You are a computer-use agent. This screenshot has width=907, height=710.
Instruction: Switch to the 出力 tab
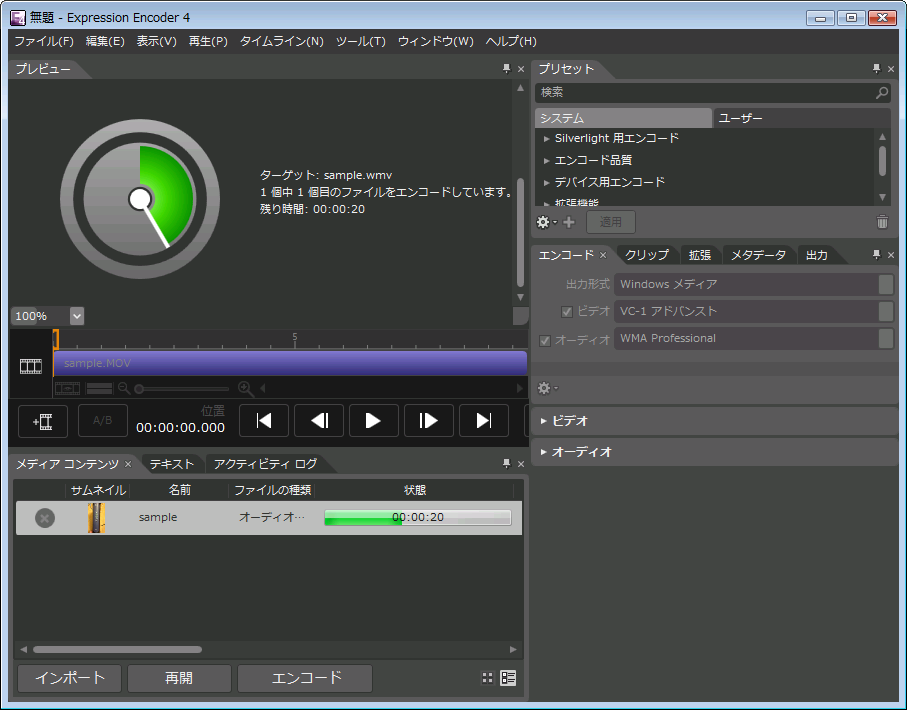[x=817, y=255]
